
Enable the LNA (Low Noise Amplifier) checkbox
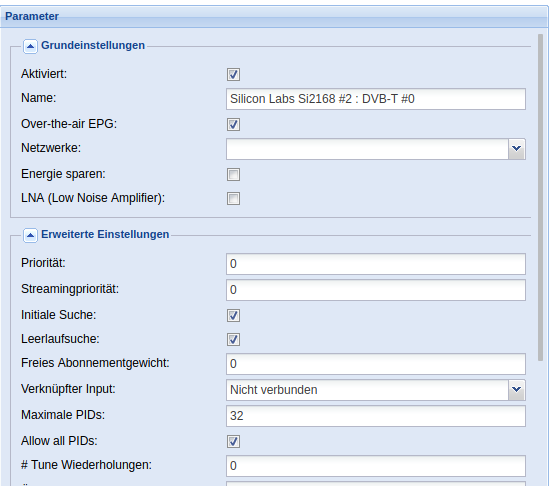pyautogui.click(x=233, y=199)
